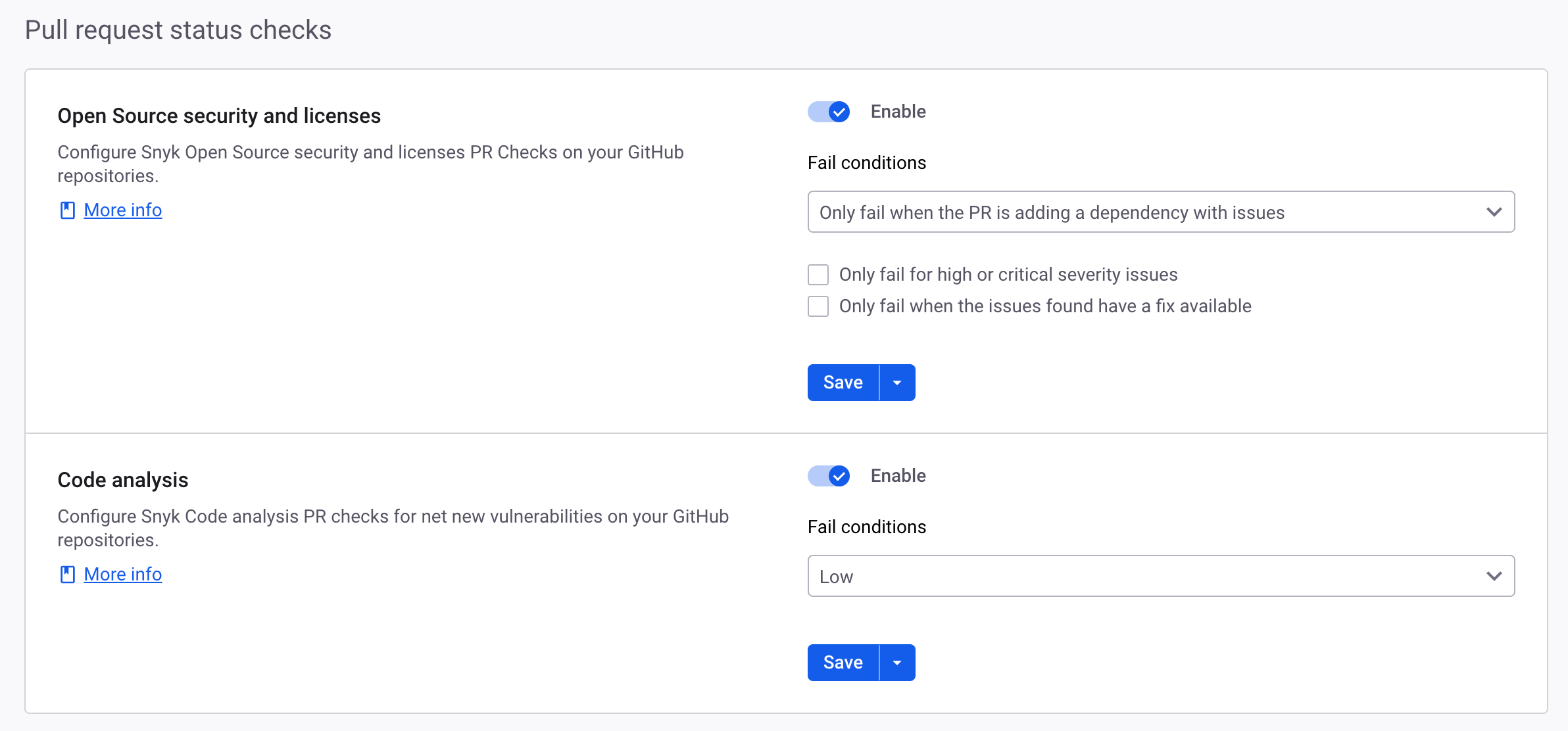Open More info link under Open Source section

123,210
